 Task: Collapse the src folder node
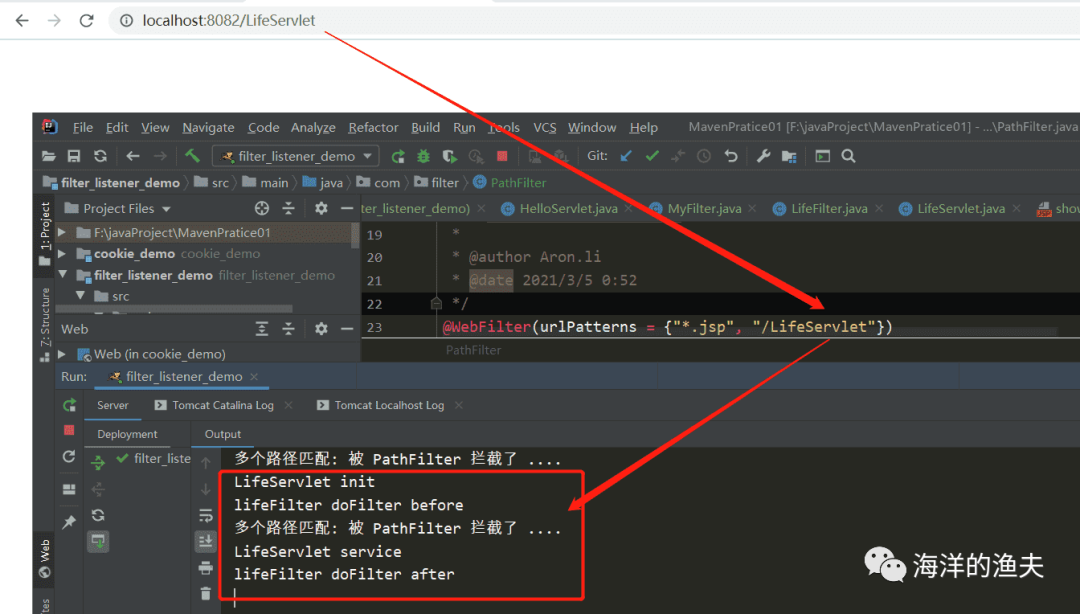pos(81,296)
